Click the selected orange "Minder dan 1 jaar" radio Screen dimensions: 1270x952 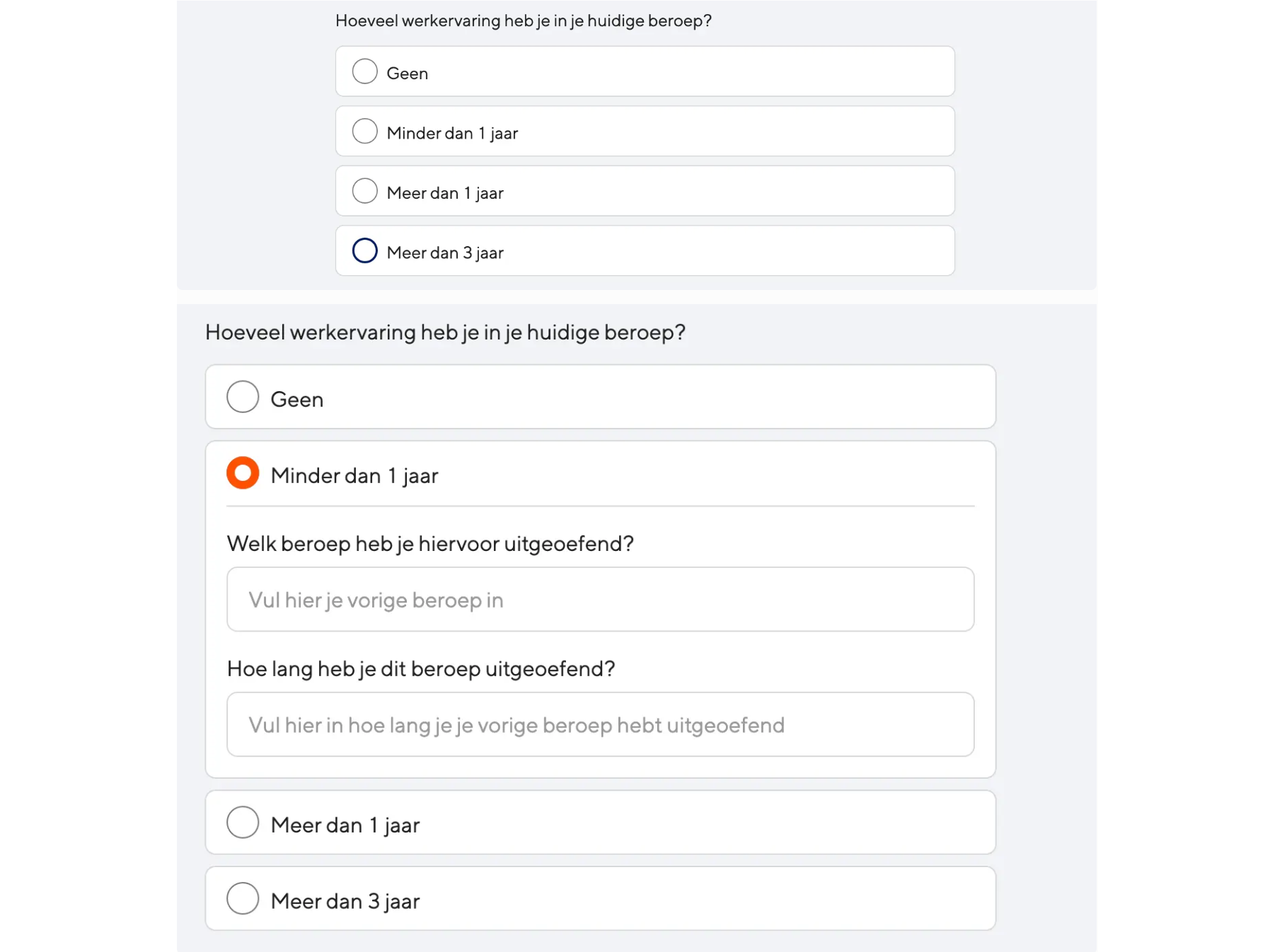242,472
